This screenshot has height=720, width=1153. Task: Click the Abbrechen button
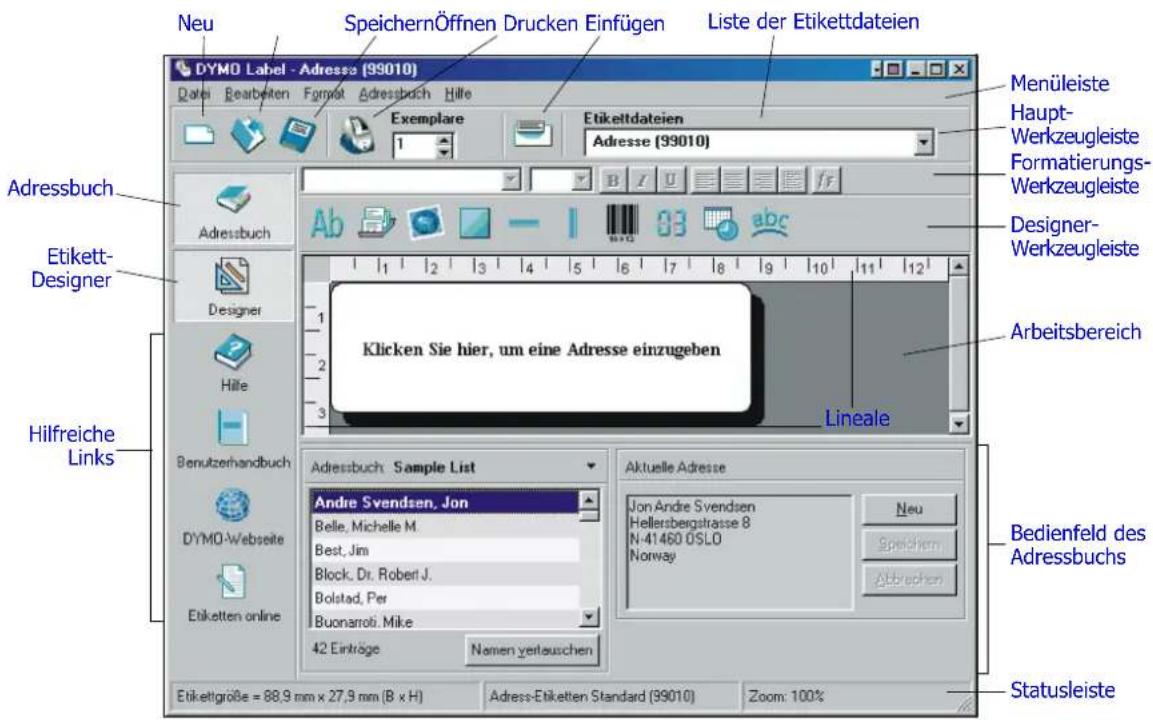coord(909,580)
